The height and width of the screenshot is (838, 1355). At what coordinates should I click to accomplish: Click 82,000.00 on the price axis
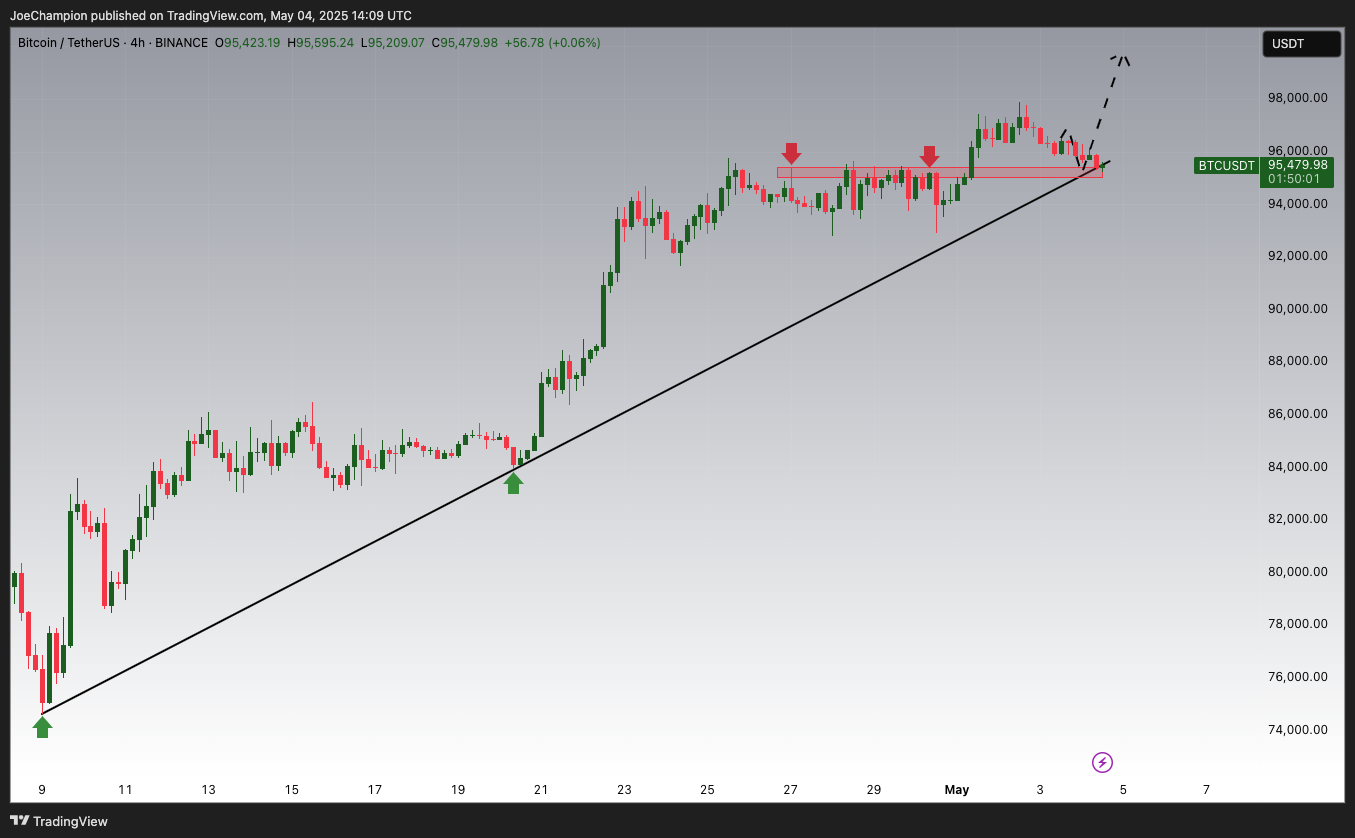point(1297,519)
